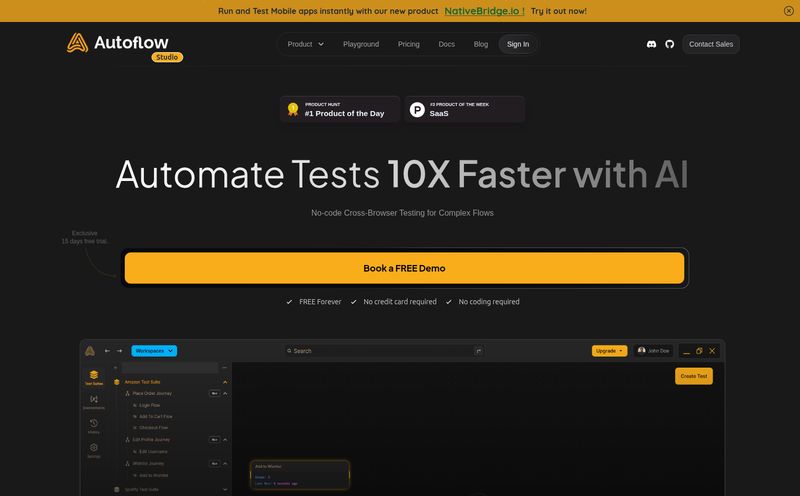
Task: Go to the Playground page
Action: [361, 44]
